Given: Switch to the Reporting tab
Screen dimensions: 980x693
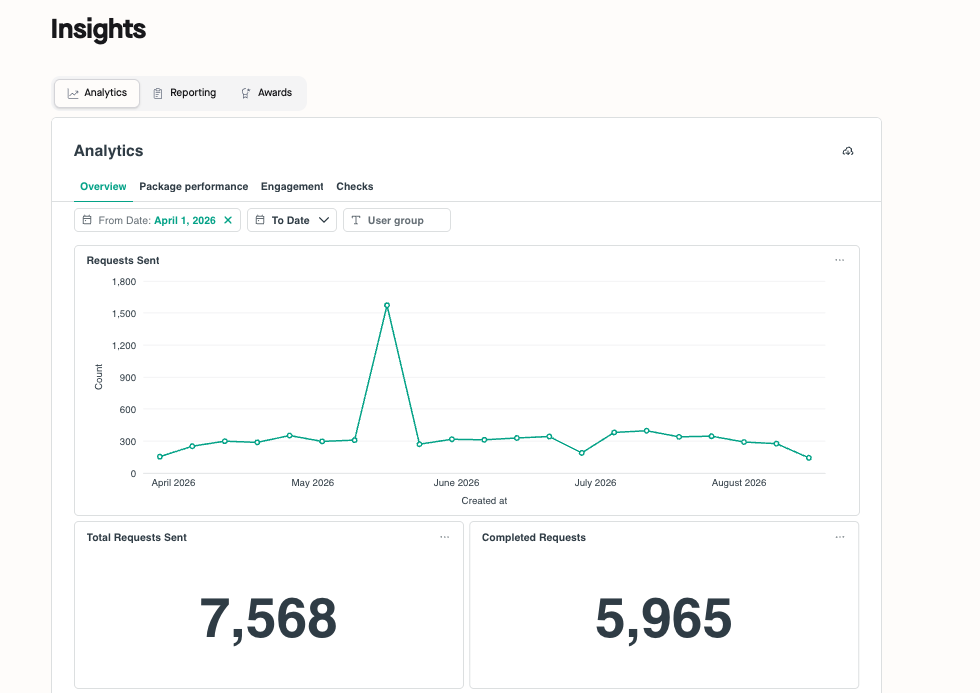Looking at the screenshot, I should click(185, 93).
